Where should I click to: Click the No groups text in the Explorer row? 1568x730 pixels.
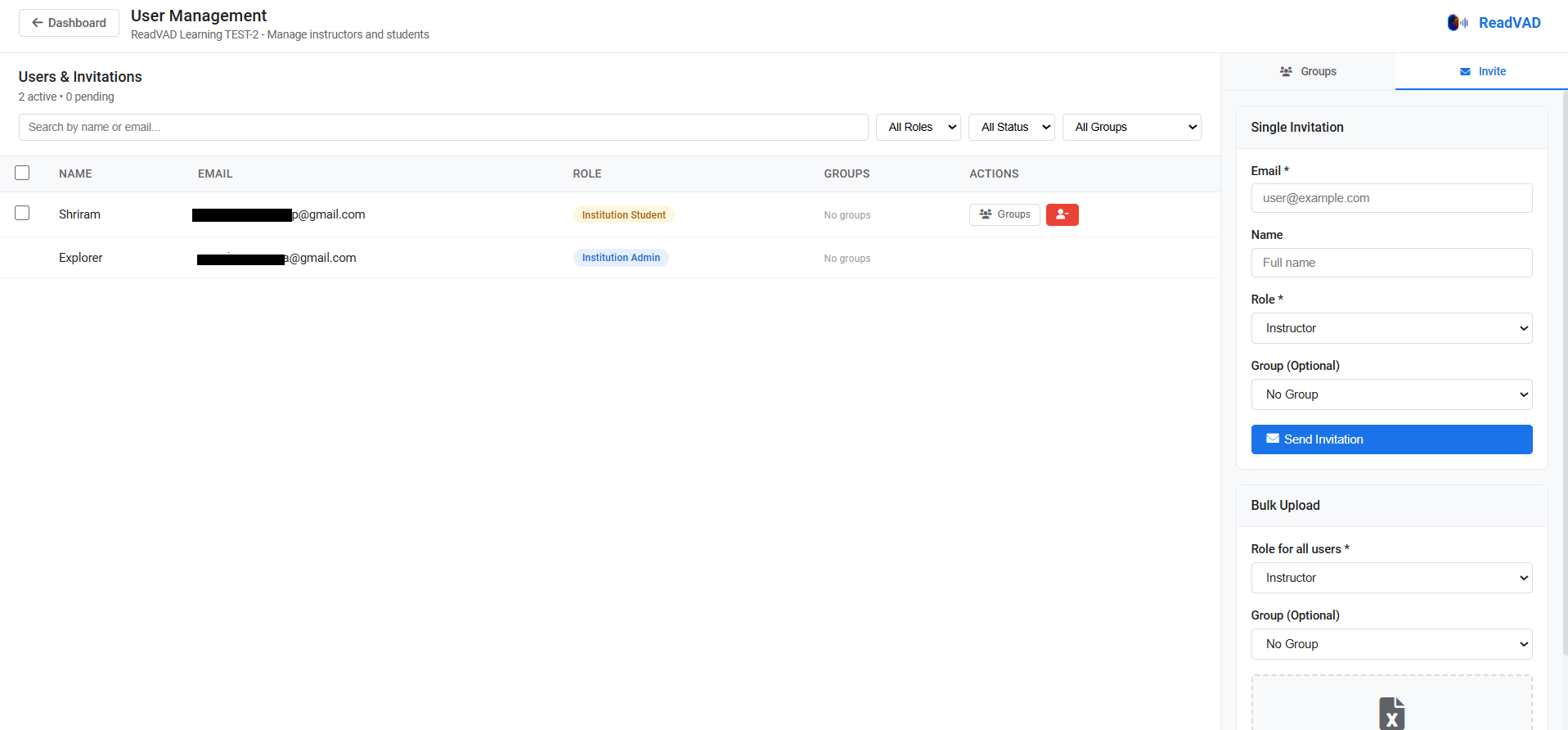pos(847,259)
